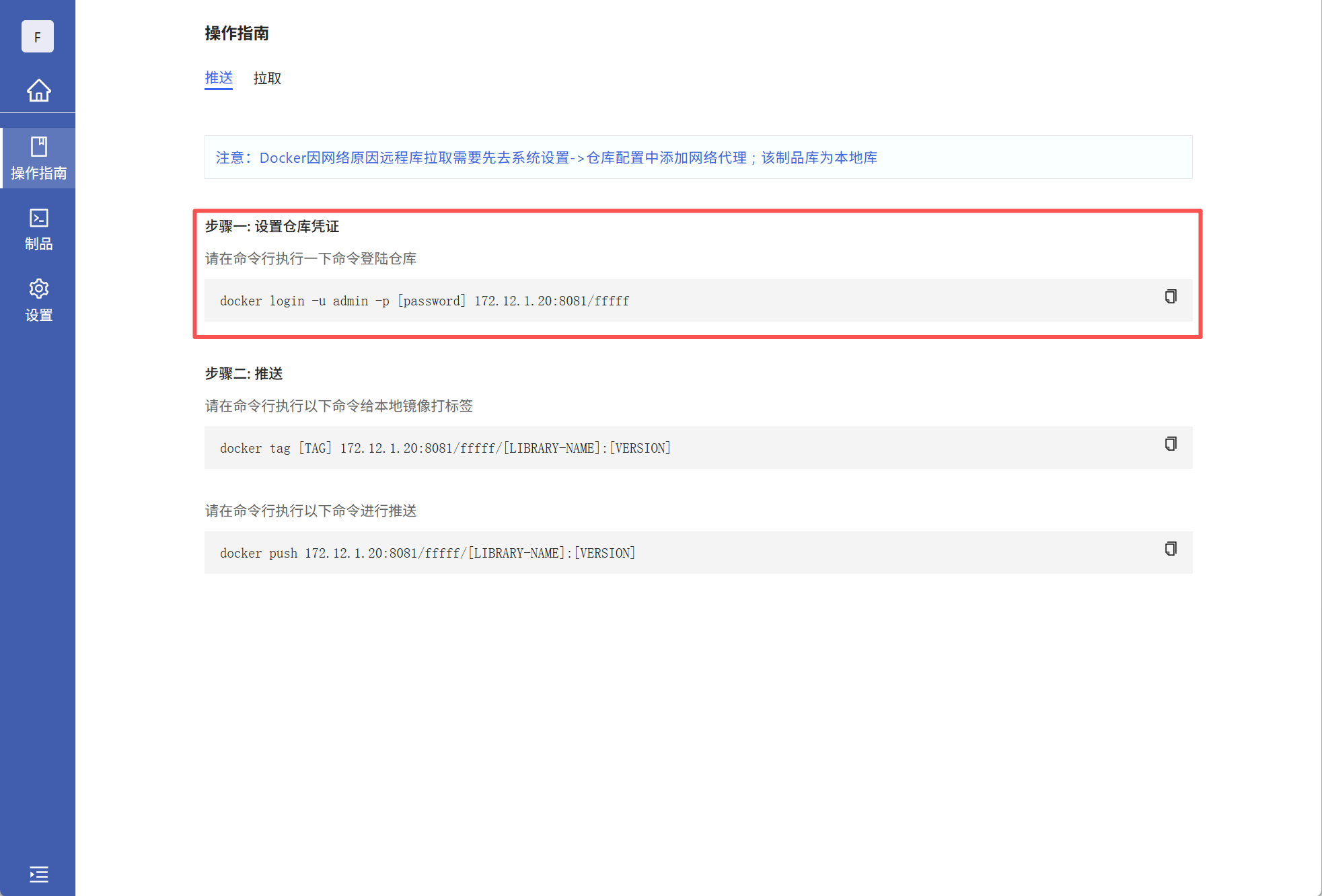Click the 设置 label in sidebar
Screen dimensions: 1322x896
tap(38, 315)
